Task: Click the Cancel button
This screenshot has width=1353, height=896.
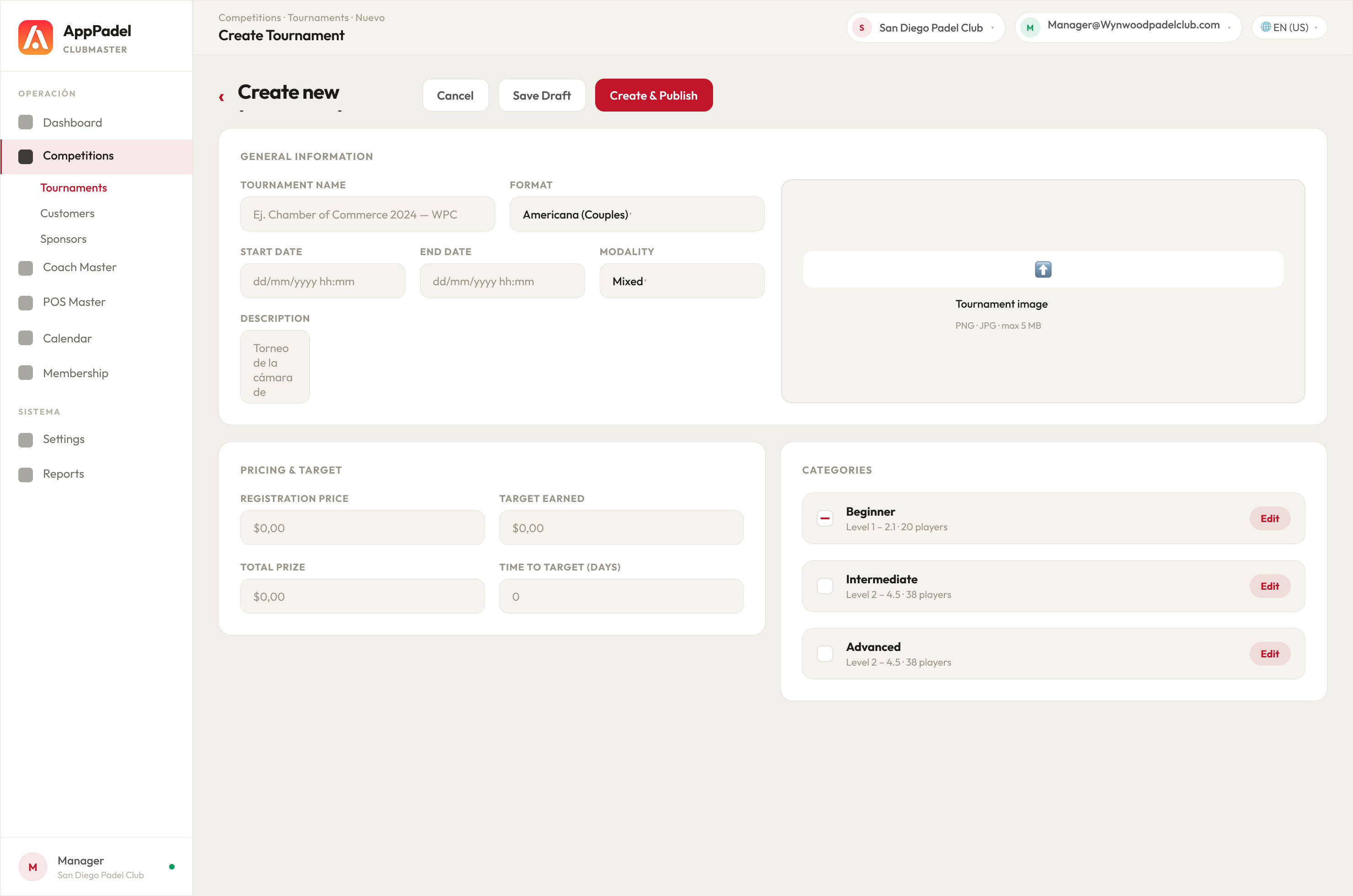Action: coord(455,96)
